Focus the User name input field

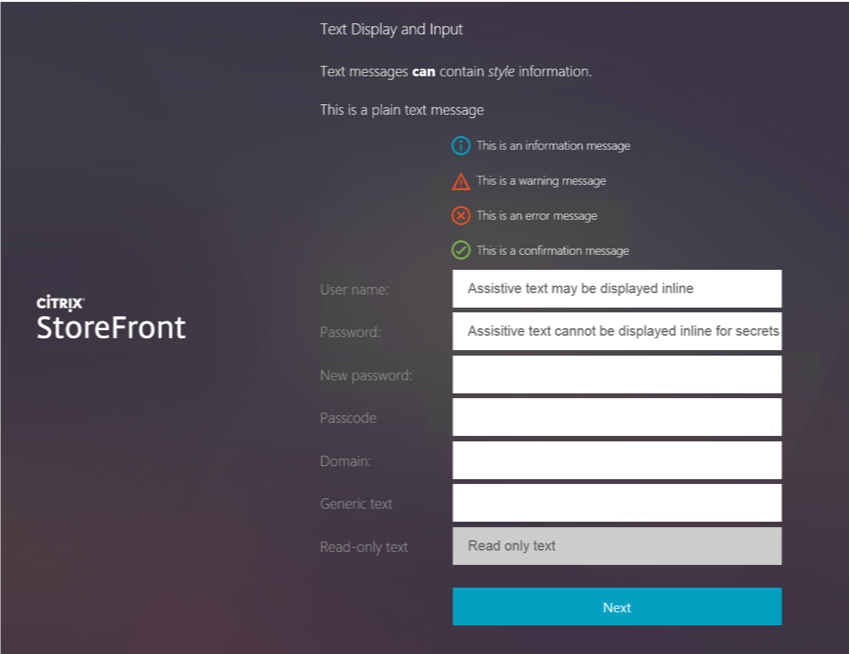click(x=616, y=289)
